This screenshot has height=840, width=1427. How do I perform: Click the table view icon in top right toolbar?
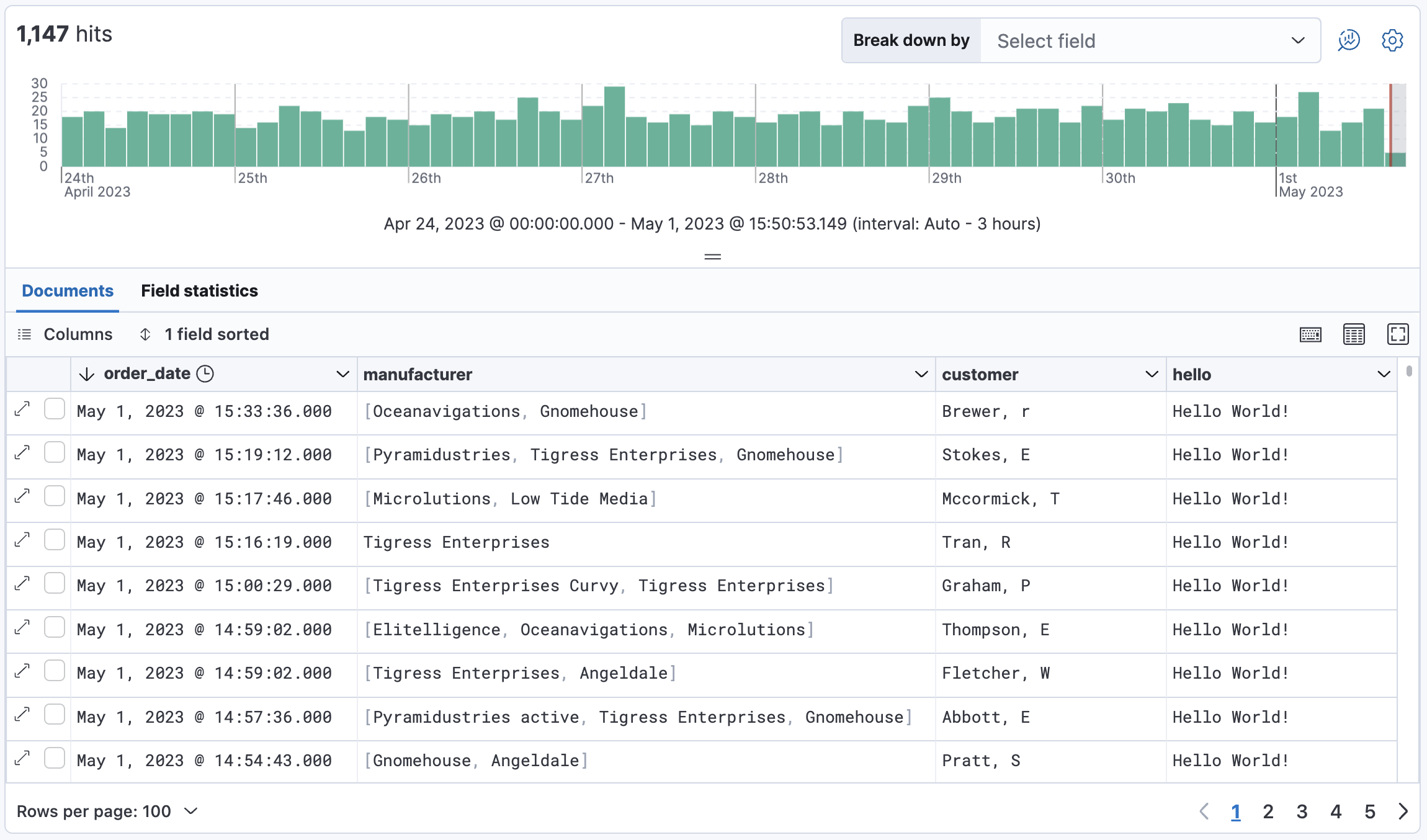pyautogui.click(x=1354, y=335)
